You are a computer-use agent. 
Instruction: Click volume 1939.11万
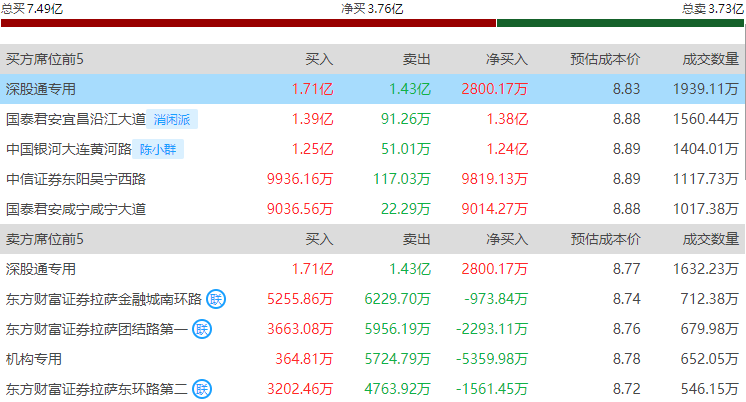[706, 89]
